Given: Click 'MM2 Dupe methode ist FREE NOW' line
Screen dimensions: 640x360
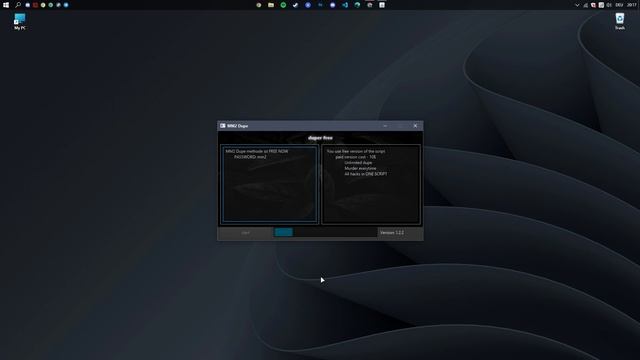Looking at the screenshot, I should coord(257,151).
